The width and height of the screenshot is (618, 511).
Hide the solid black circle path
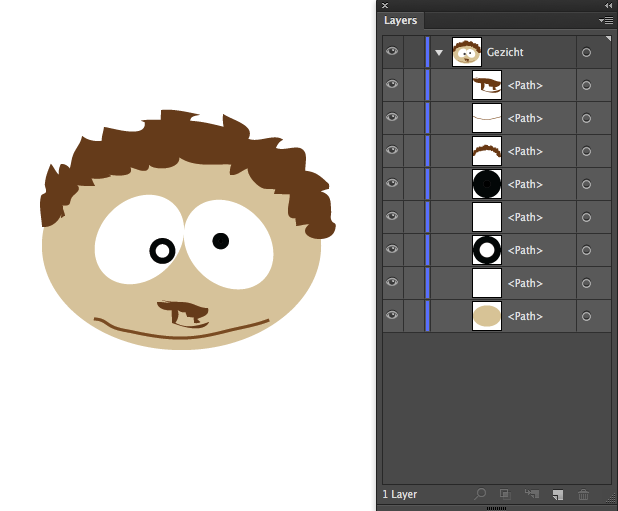click(392, 184)
